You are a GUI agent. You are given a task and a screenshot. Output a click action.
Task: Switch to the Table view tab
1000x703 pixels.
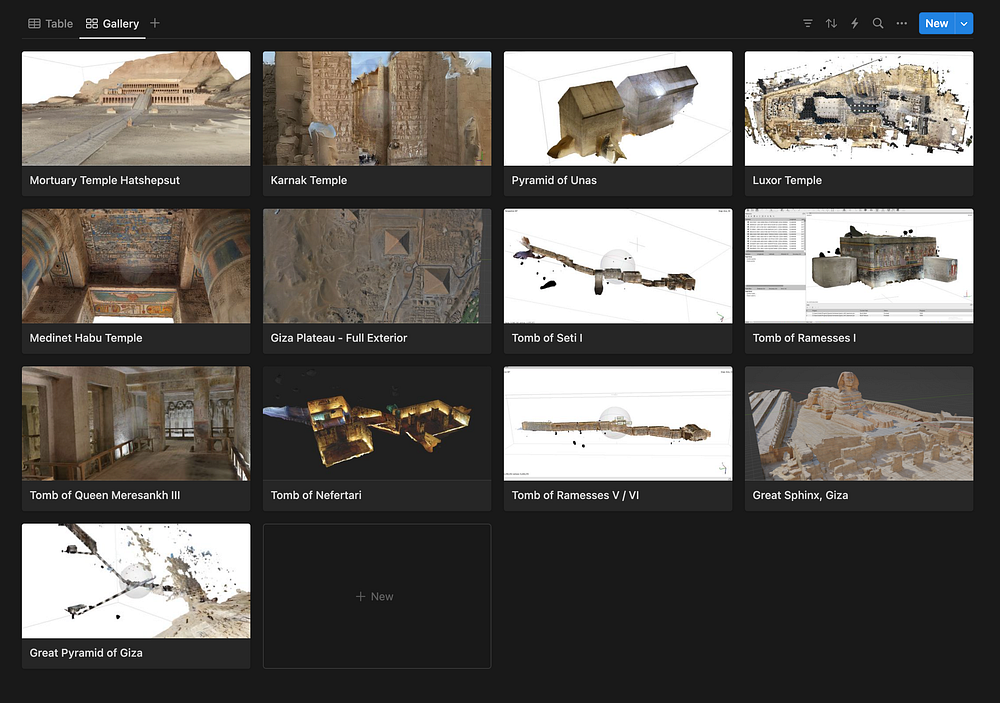click(x=50, y=24)
